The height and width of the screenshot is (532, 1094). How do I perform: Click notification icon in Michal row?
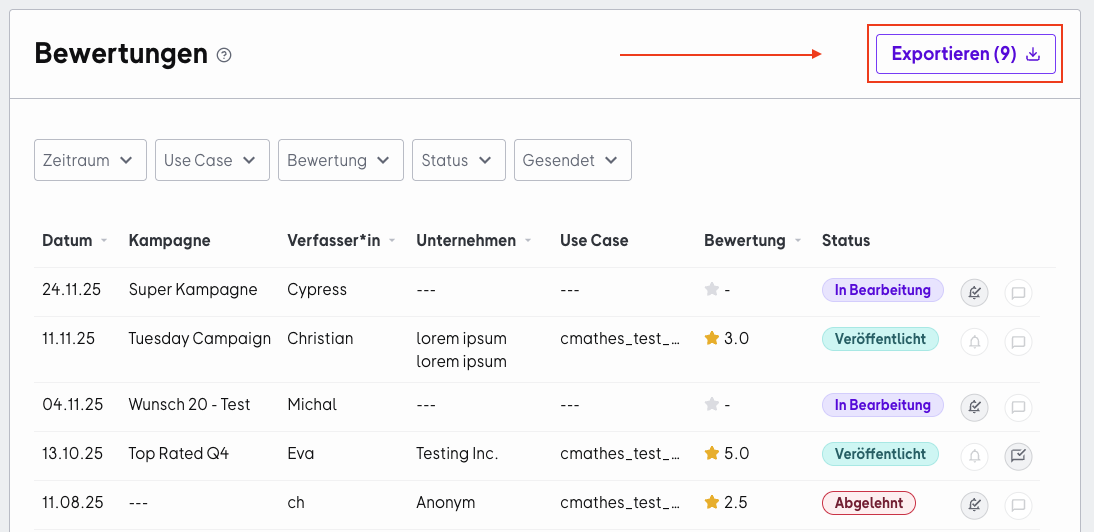(975, 407)
